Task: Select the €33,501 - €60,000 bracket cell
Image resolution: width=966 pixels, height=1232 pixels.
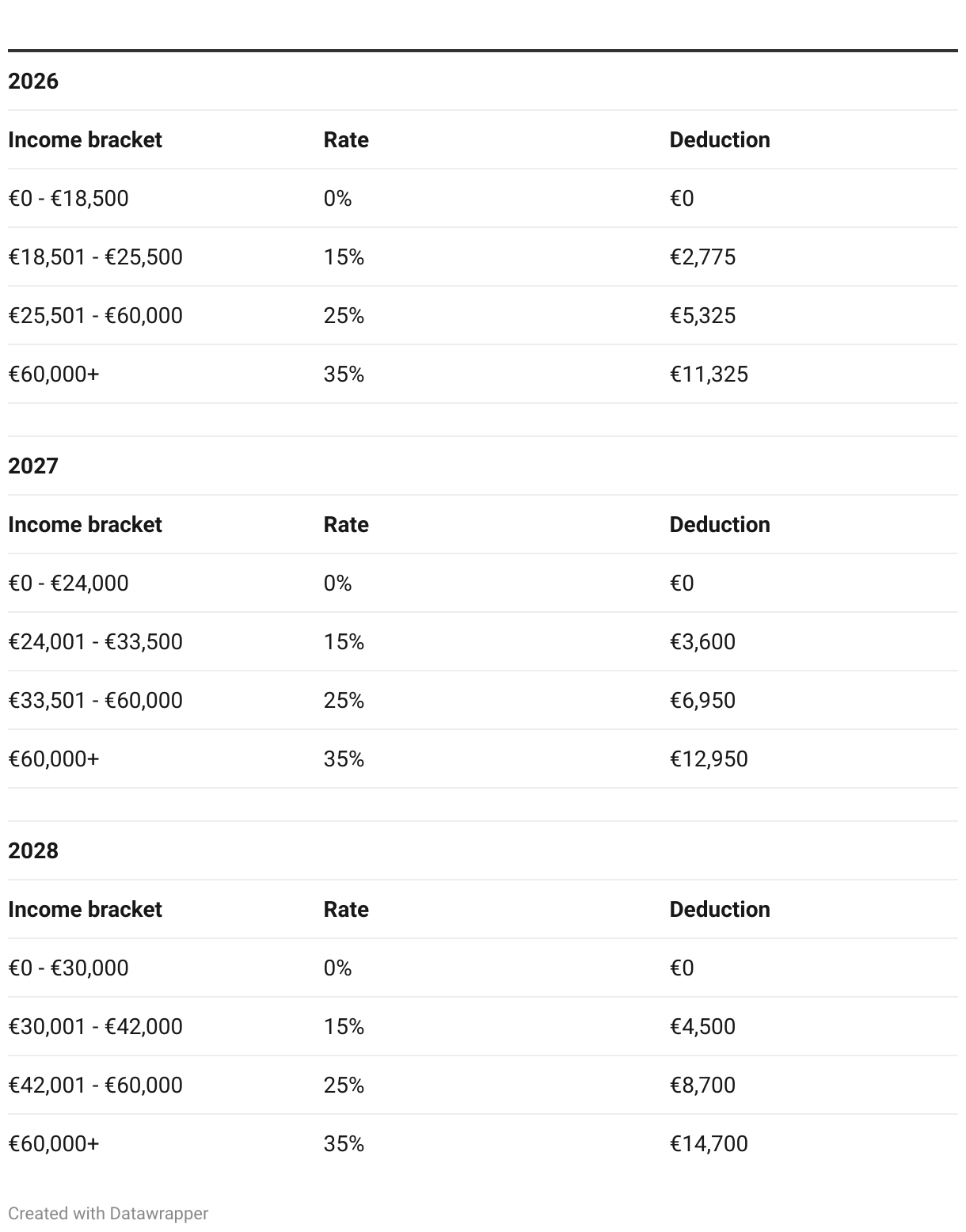Action: pos(95,700)
